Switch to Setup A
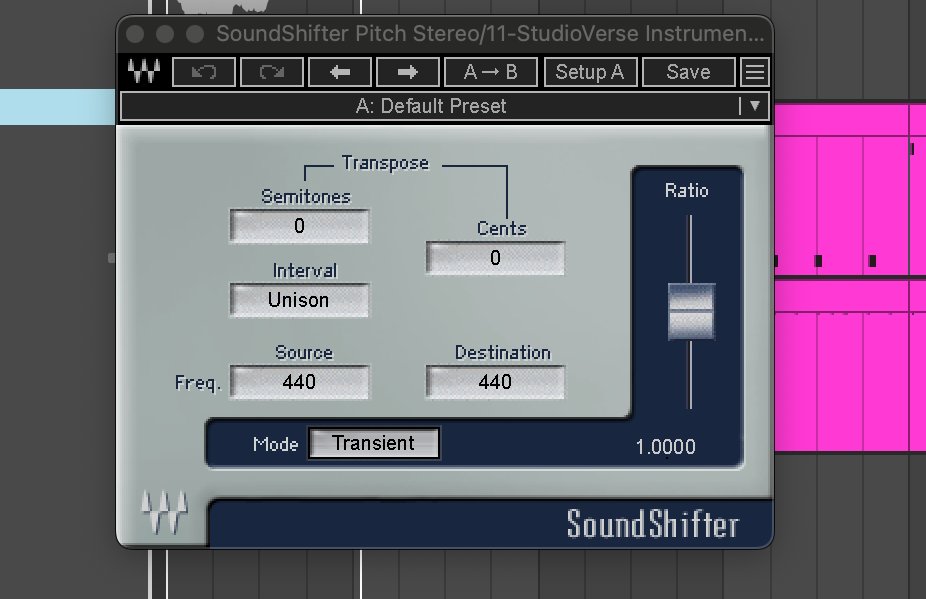926x599 pixels. tap(590, 71)
